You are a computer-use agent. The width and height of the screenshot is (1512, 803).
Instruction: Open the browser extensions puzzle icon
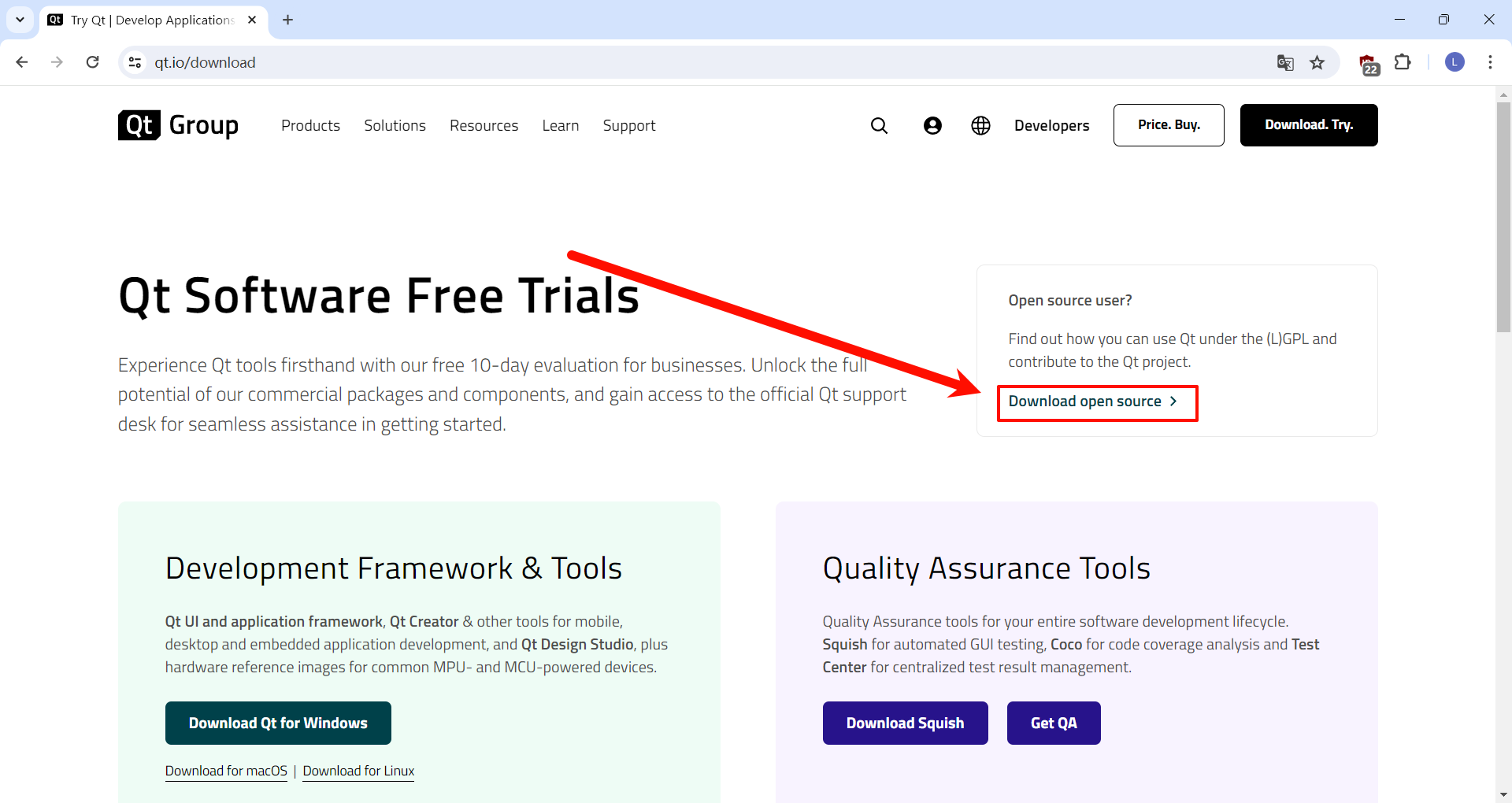pos(1403,62)
